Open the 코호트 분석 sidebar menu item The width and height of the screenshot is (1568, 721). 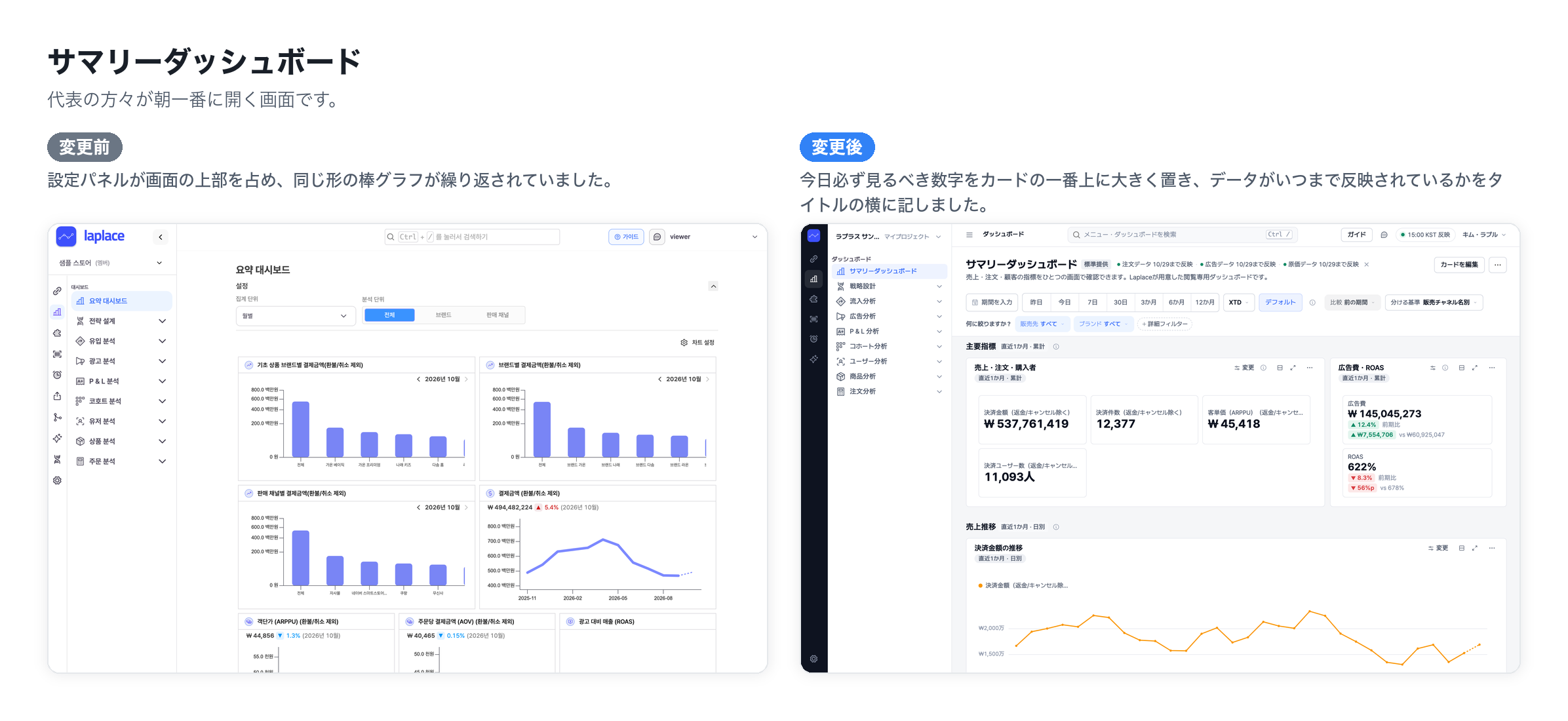[x=121, y=401]
